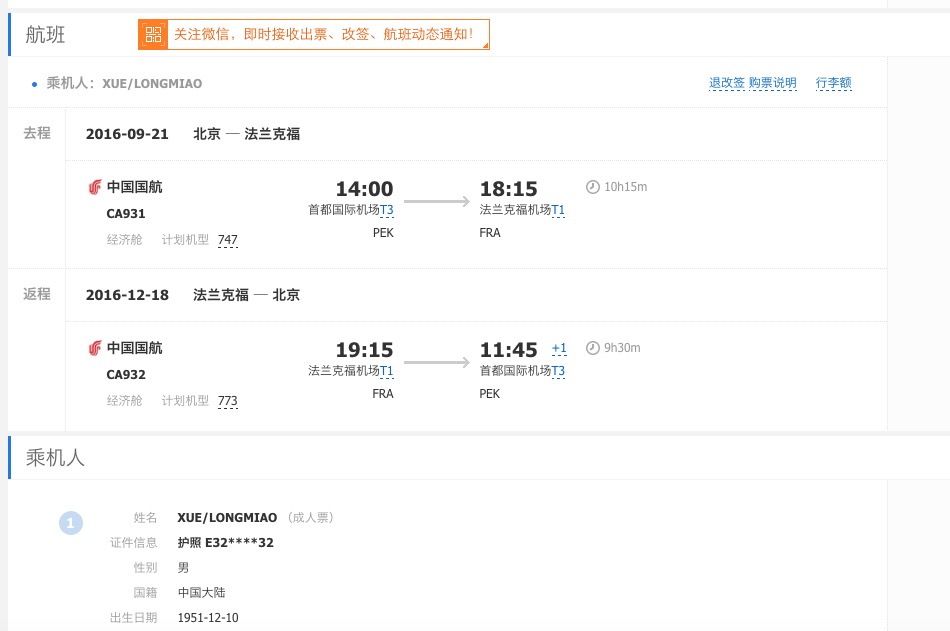Click duration text 10h15m
Screen dimensions: 950x631
click(x=625, y=187)
